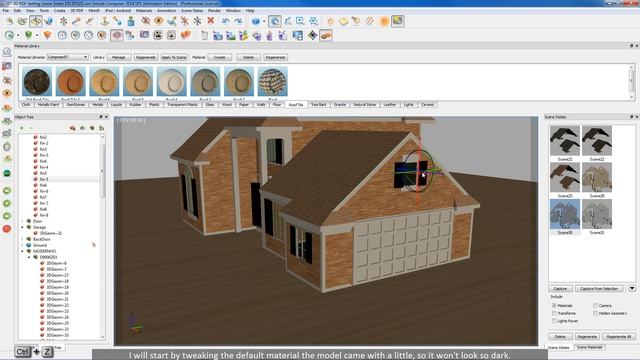Click the white document icon in second toolbar
Image resolution: width=640 pixels, height=360 pixels.
click(x=204, y=36)
